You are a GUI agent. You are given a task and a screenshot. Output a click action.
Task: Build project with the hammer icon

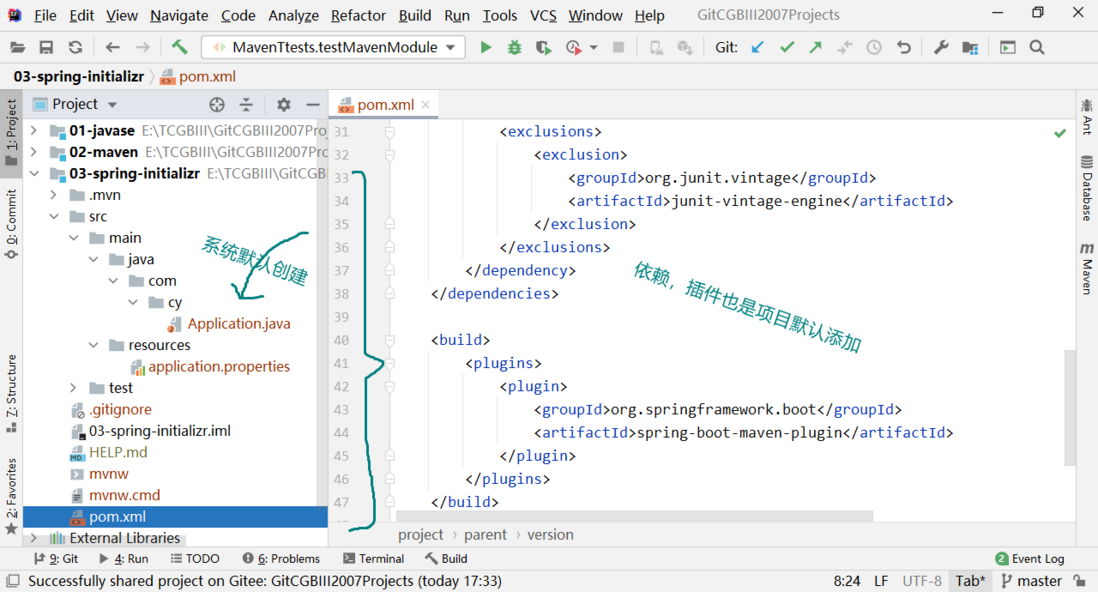(x=179, y=47)
